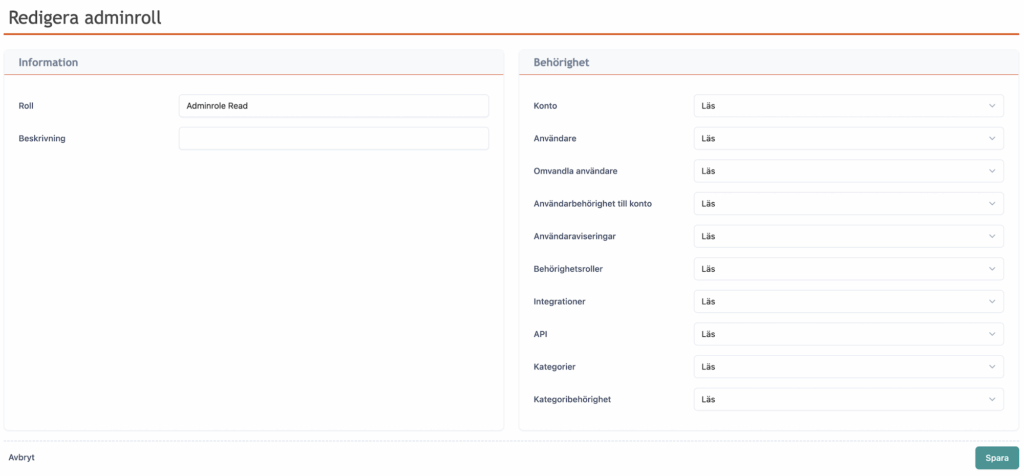
Task: Click the chevron arrow in Kategorier row
Action: (x=992, y=367)
